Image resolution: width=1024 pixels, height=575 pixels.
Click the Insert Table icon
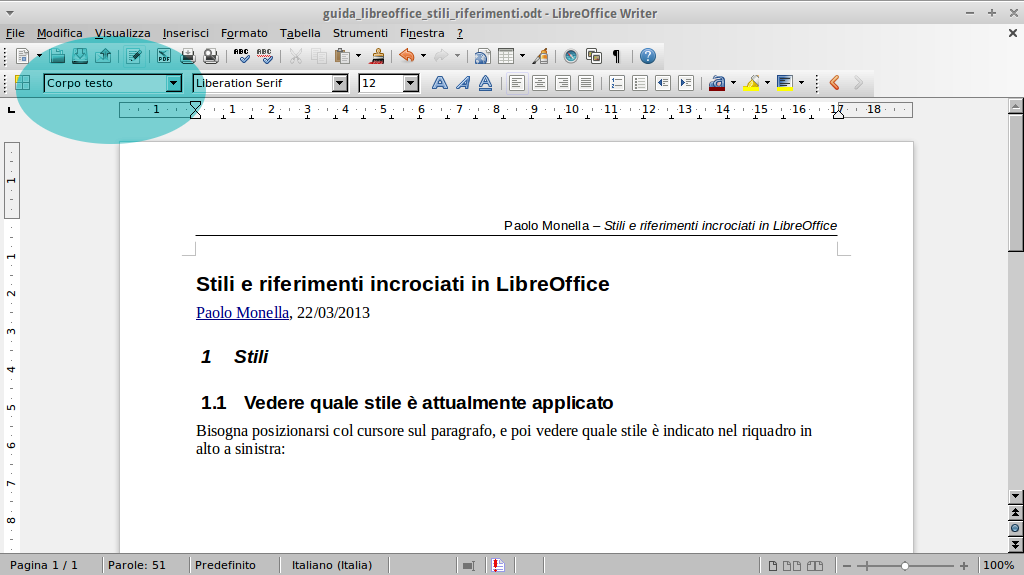506,56
